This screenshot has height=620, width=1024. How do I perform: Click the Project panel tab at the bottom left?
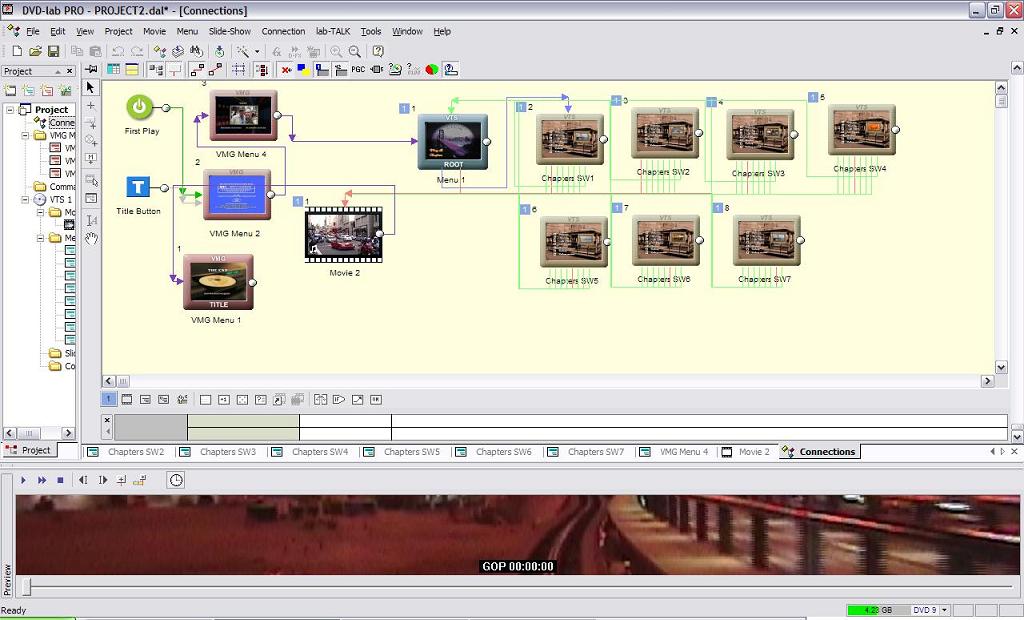click(29, 450)
